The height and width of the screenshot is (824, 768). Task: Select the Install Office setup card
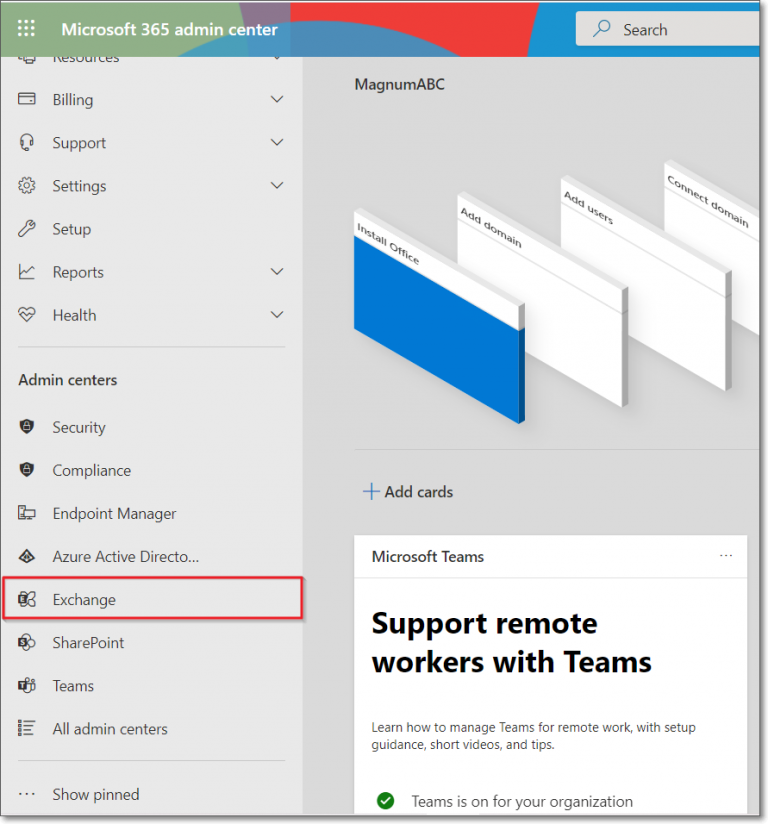click(x=439, y=315)
